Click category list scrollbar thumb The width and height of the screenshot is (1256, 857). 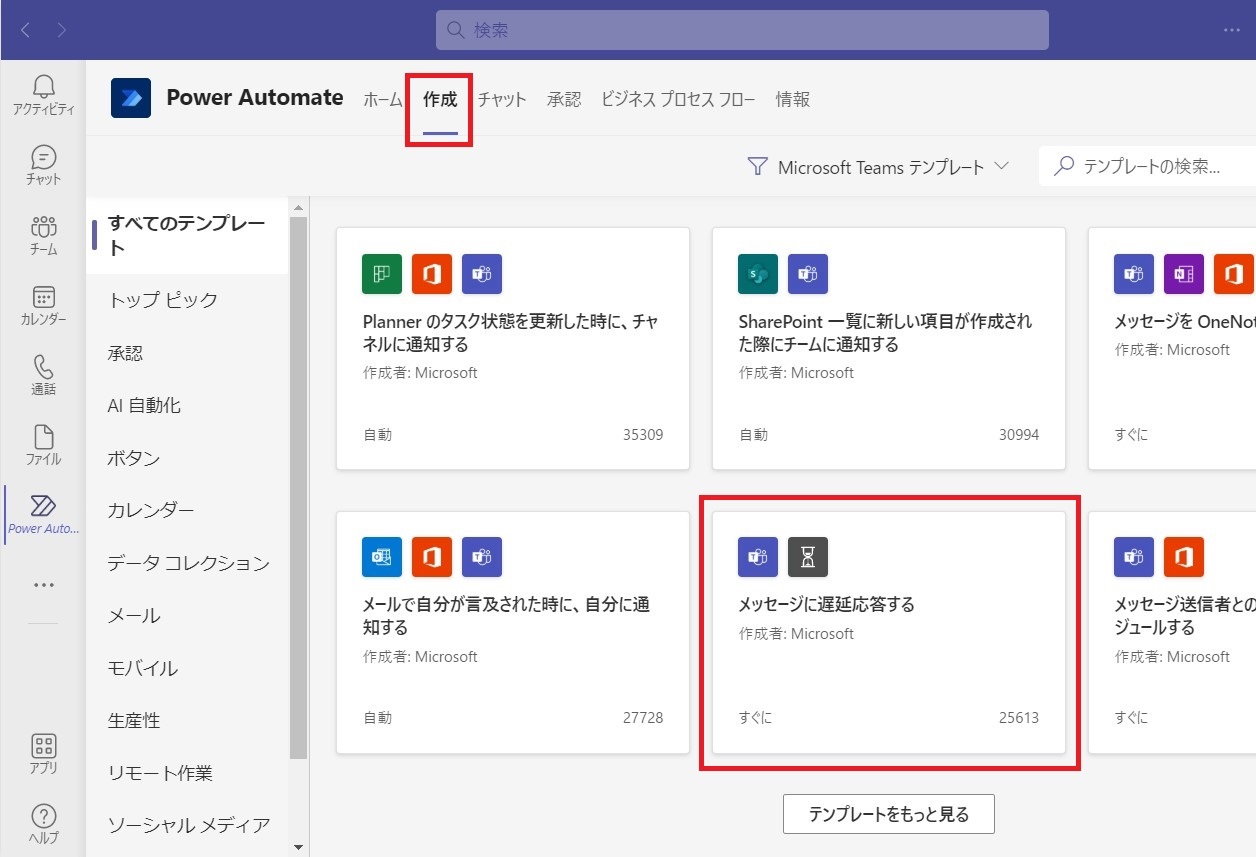(298, 487)
